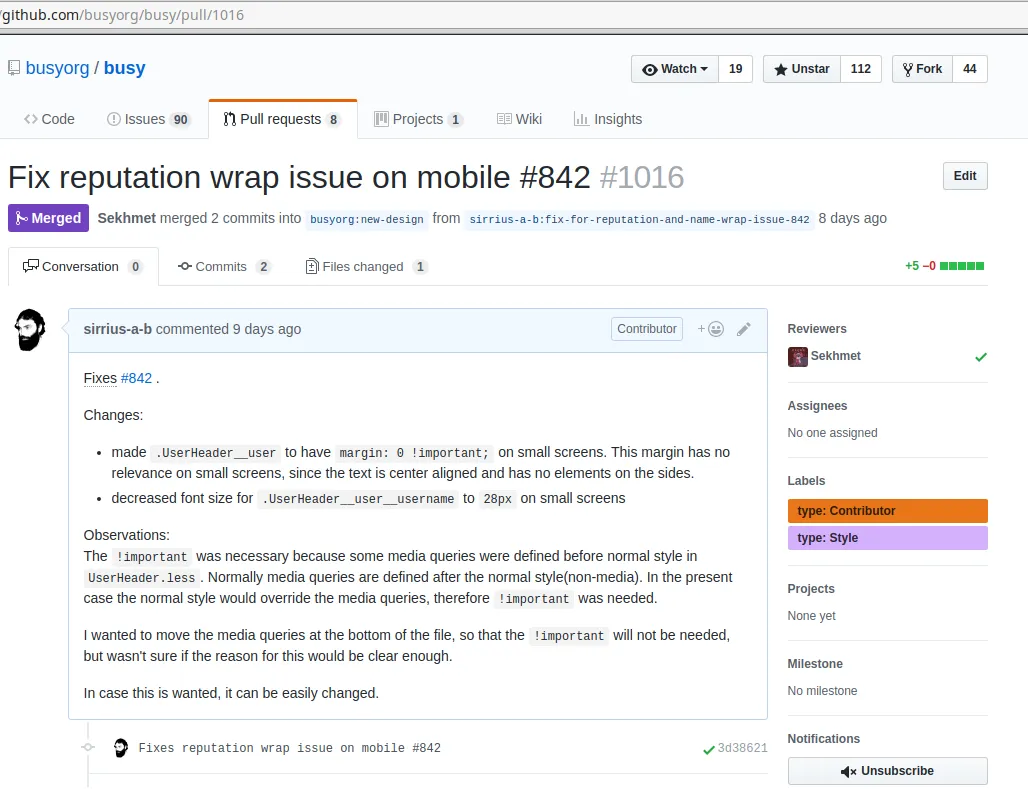View the 112 stargazers count

[x=860, y=69]
